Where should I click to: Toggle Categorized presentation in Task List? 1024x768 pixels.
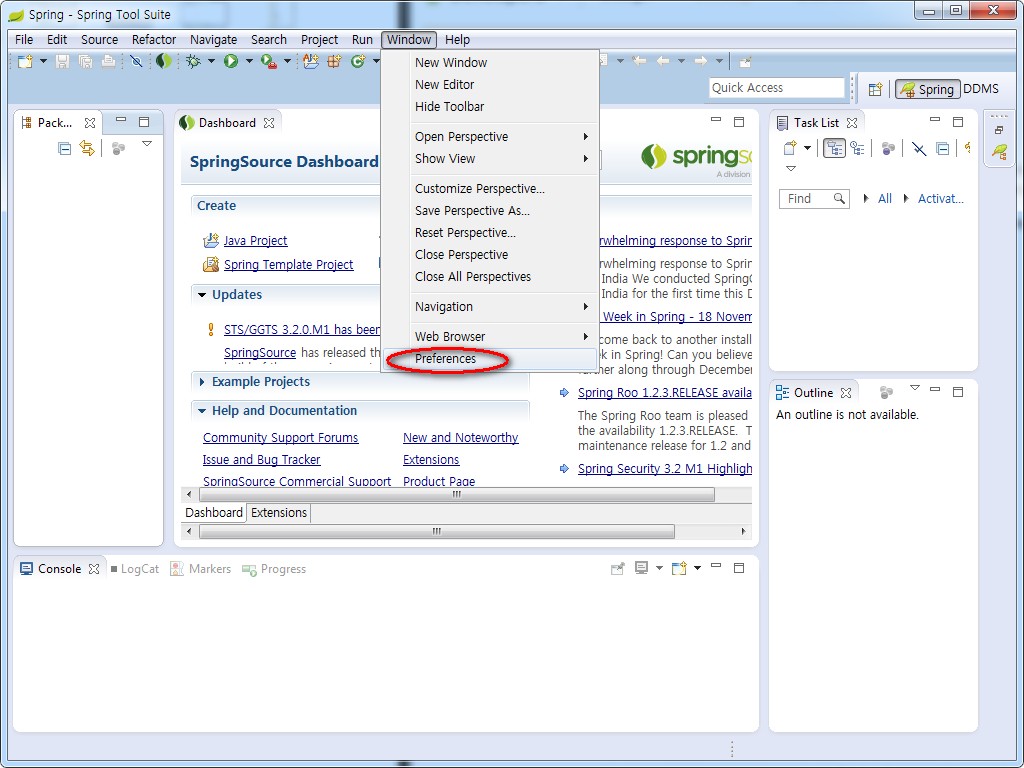834,148
